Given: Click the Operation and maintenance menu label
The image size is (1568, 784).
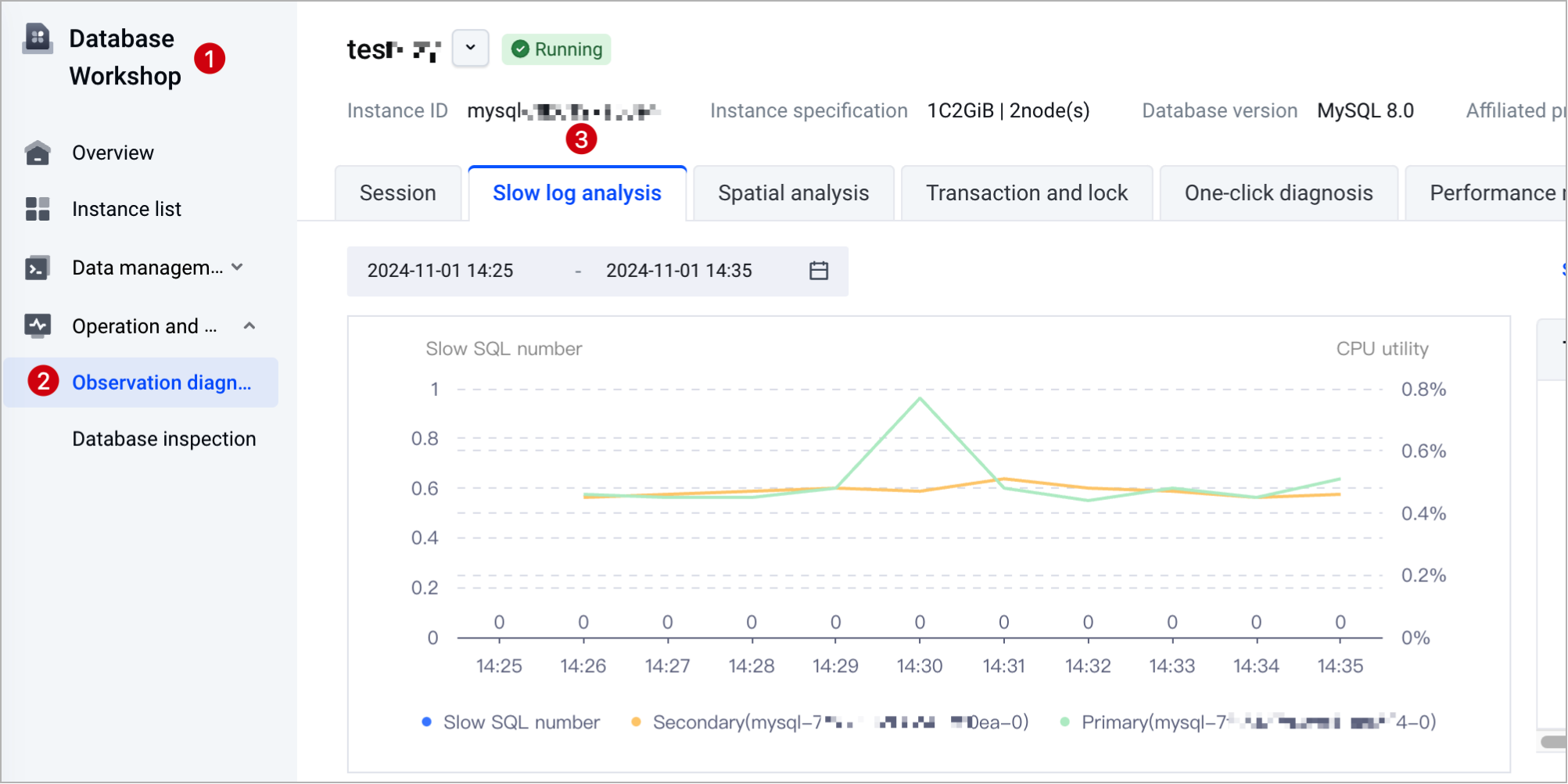Looking at the screenshot, I should [x=144, y=325].
